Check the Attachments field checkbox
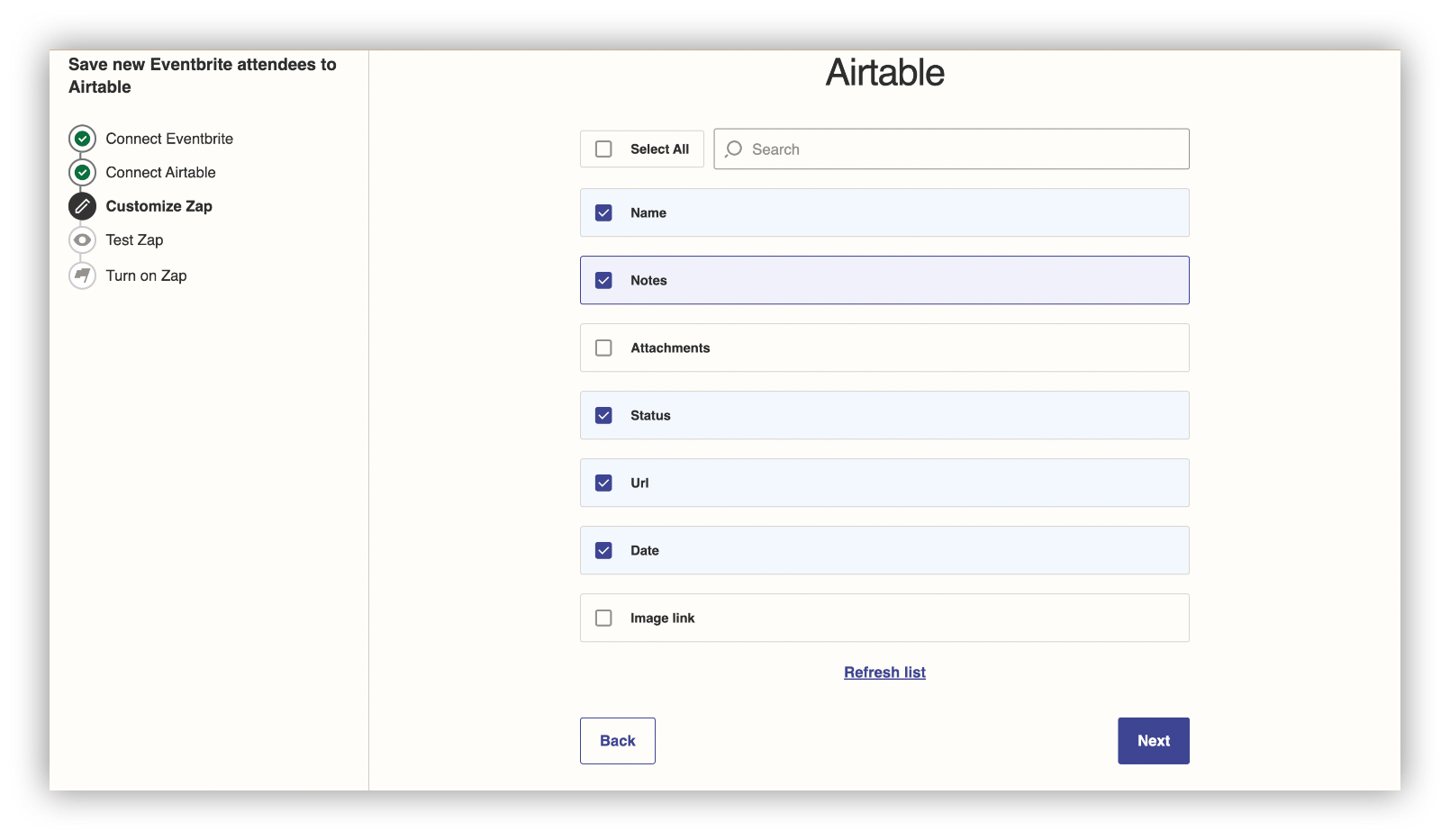 point(603,348)
